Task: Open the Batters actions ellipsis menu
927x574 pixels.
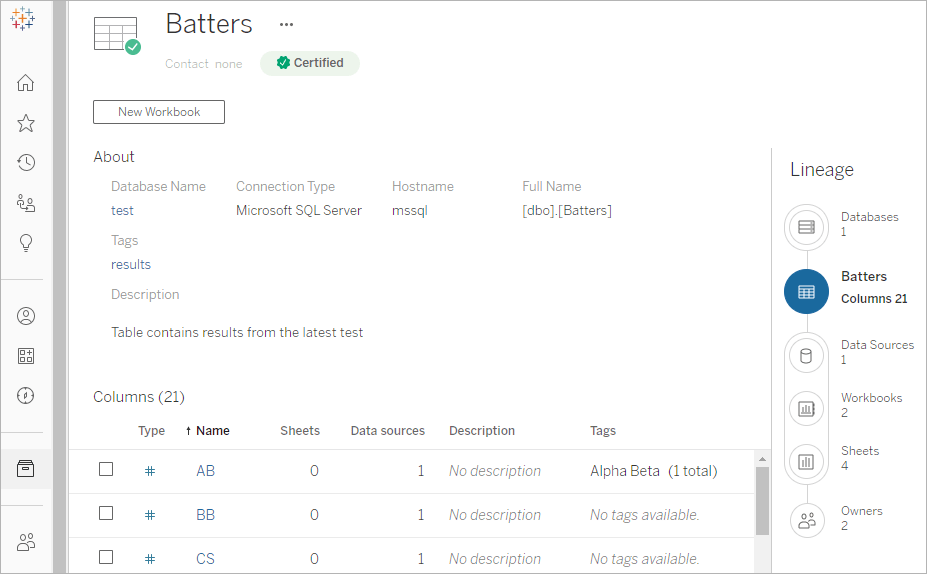Action: [286, 24]
